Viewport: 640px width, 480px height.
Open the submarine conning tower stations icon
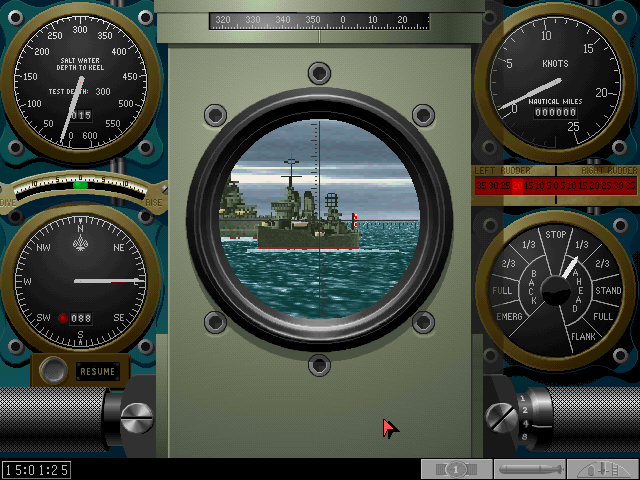pos(603,469)
